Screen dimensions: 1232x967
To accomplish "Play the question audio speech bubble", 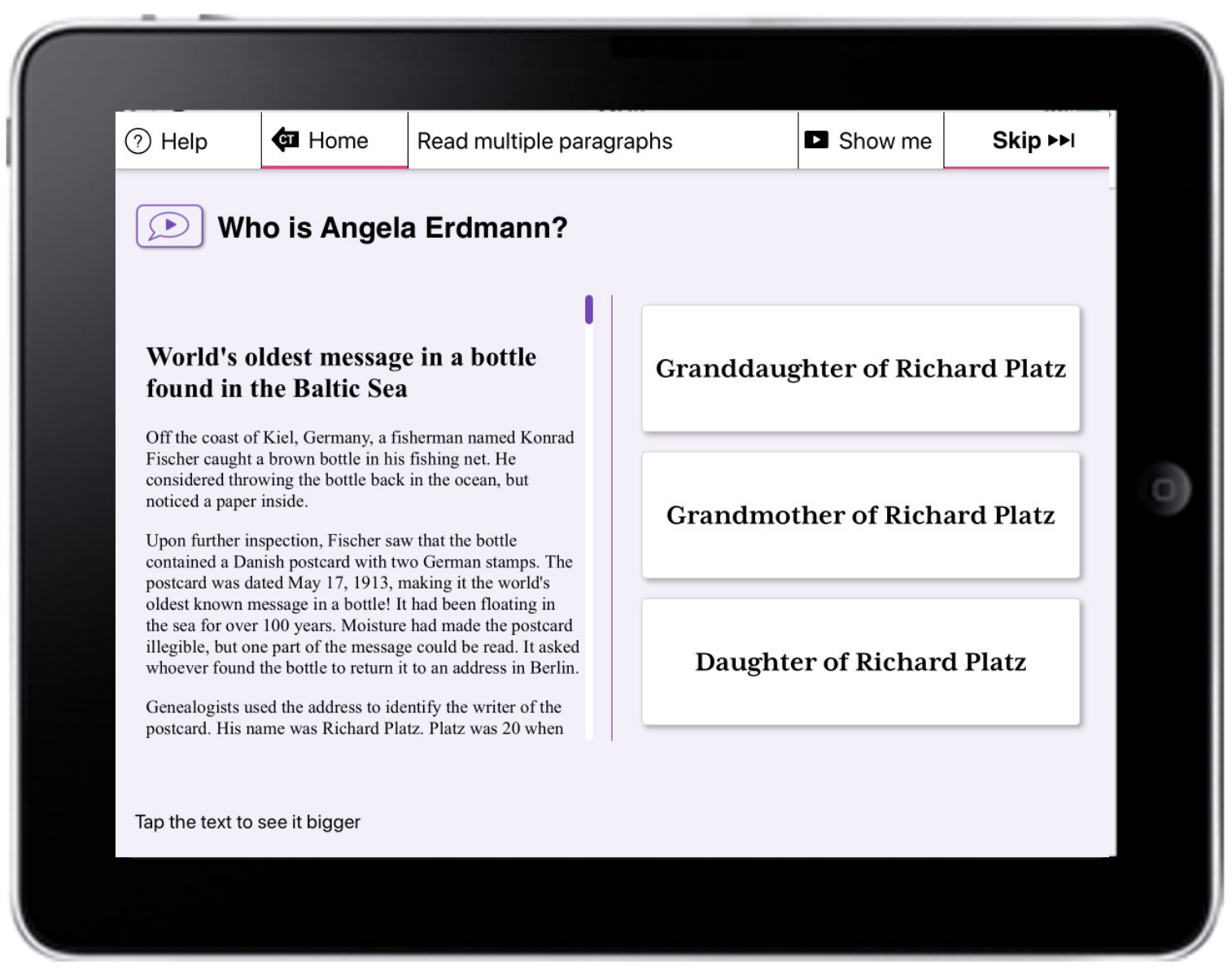I will point(169,225).
